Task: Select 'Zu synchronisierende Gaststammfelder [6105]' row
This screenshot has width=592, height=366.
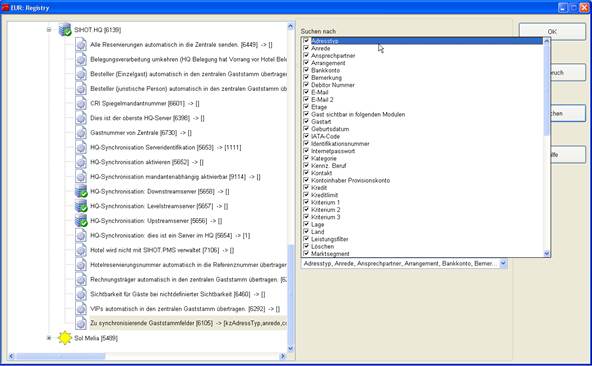Action: click(188, 323)
